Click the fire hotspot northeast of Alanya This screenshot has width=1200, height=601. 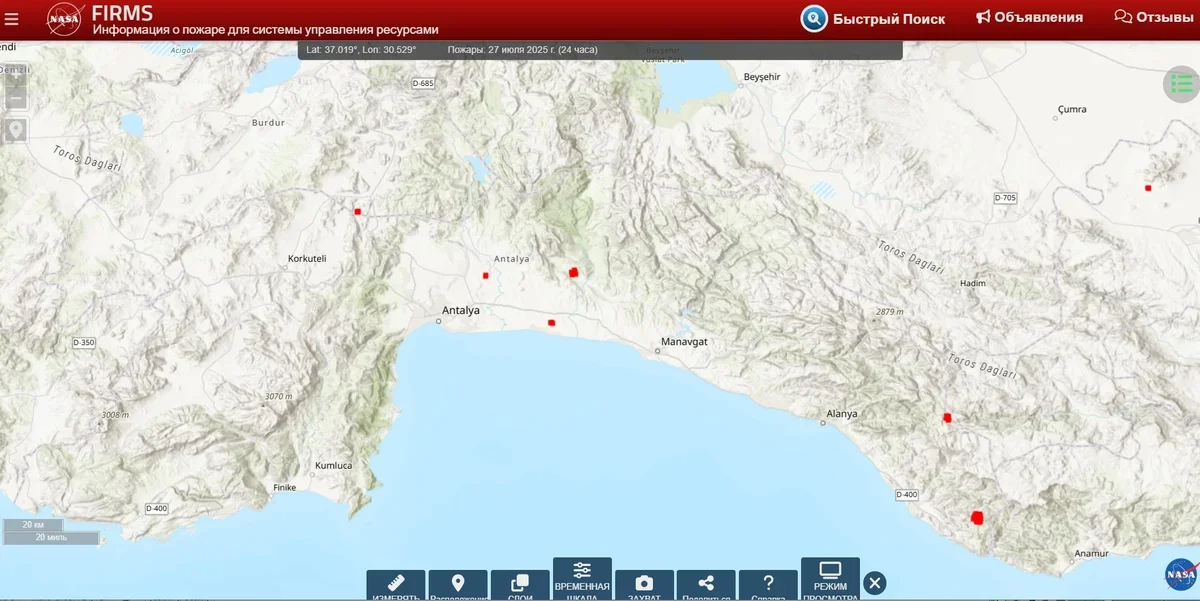[x=947, y=417]
